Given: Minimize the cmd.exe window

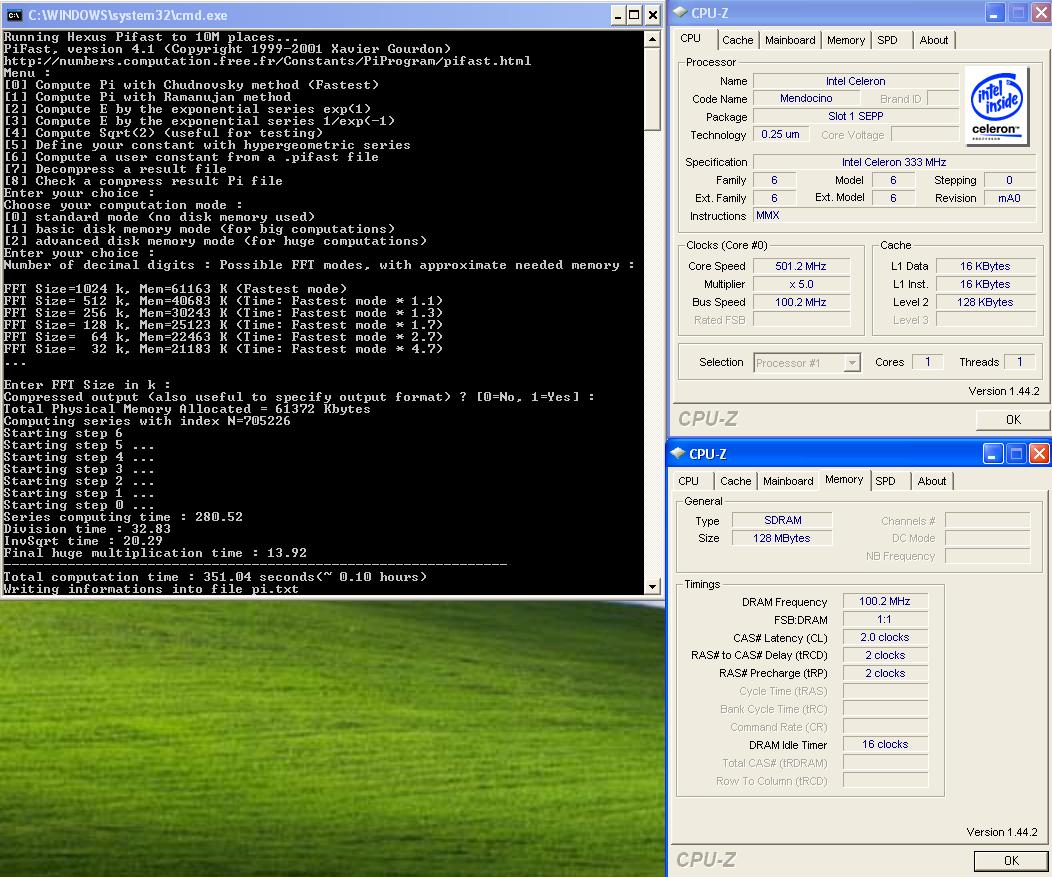Looking at the screenshot, I should [x=618, y=15].
